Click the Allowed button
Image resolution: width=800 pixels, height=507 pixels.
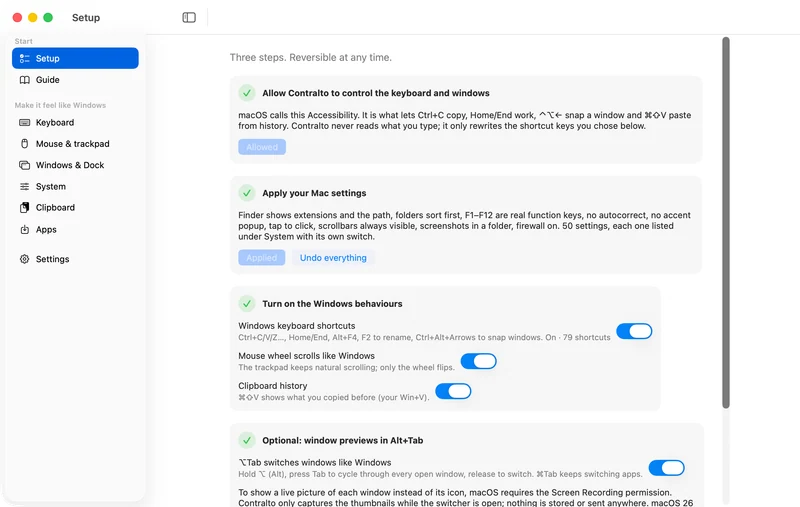point(262,147)
